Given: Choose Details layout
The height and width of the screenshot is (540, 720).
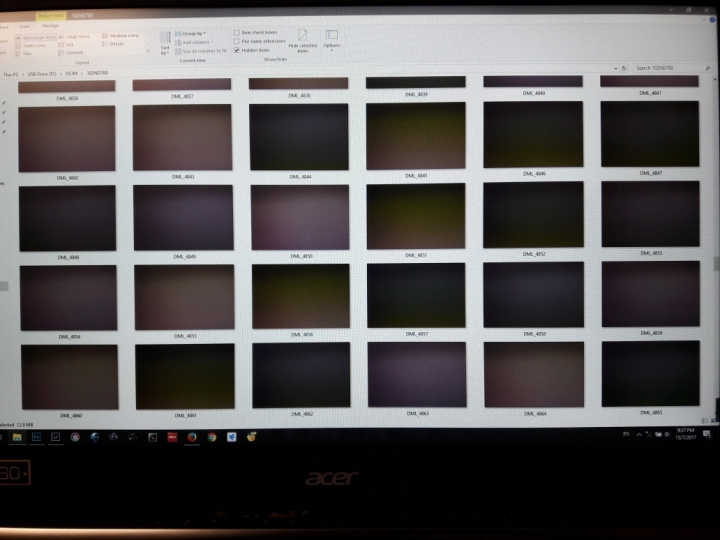Looking at the screenshot, I should pyautogui.click(x=113, y=44).
